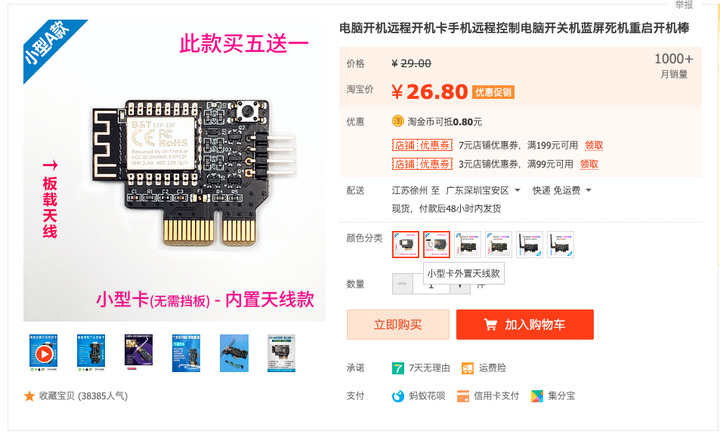Click the 信用卡支付 card icon
Screen dimensions: 720x434
coord(463,396)
